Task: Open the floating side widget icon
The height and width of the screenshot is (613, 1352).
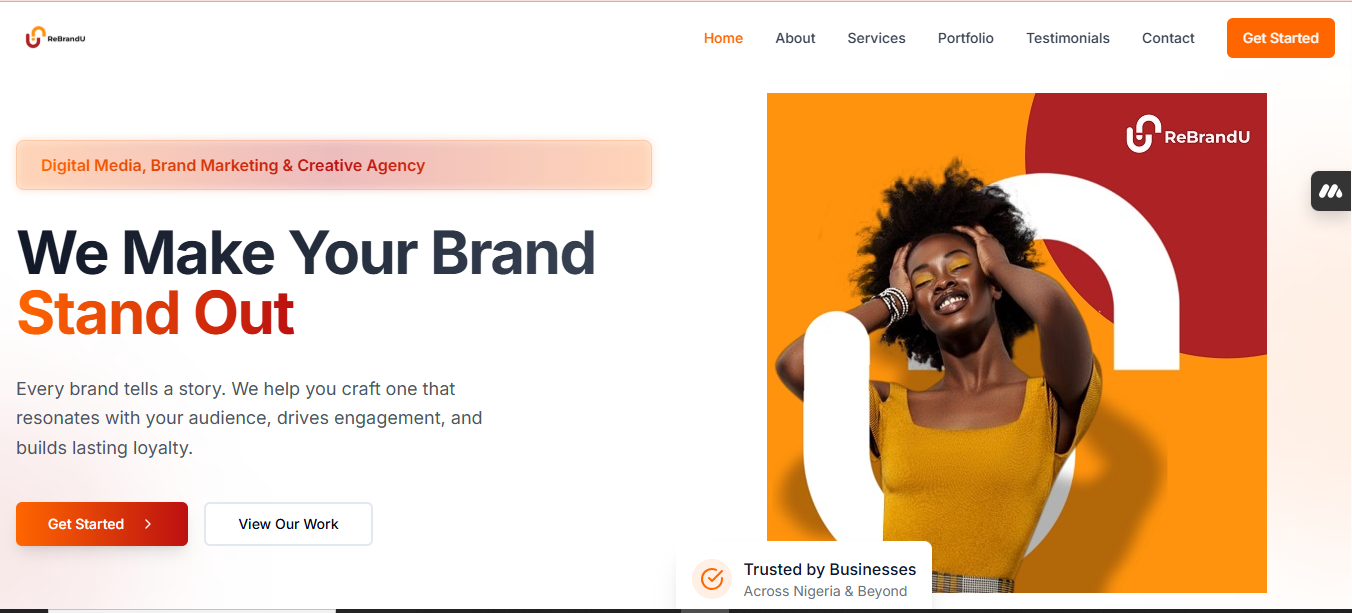Action: 1331,191
